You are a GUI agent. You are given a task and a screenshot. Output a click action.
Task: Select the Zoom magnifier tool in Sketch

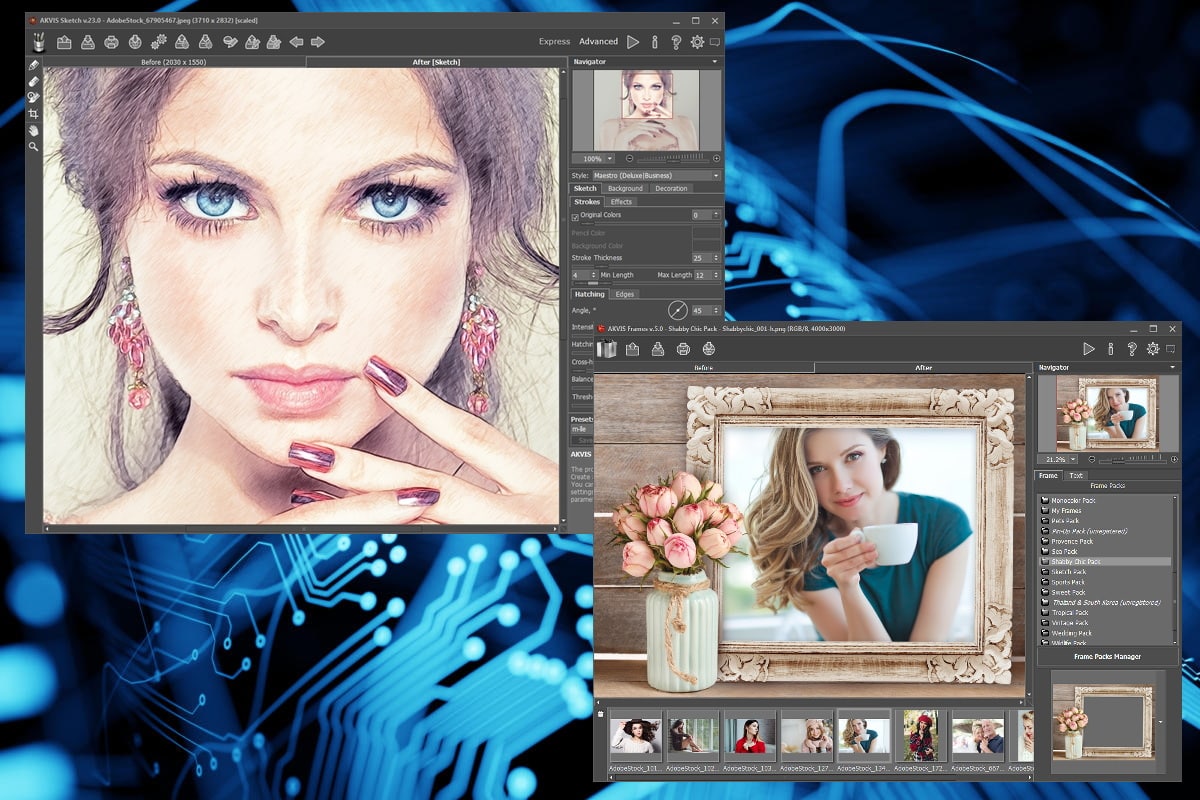coord(33,147)
